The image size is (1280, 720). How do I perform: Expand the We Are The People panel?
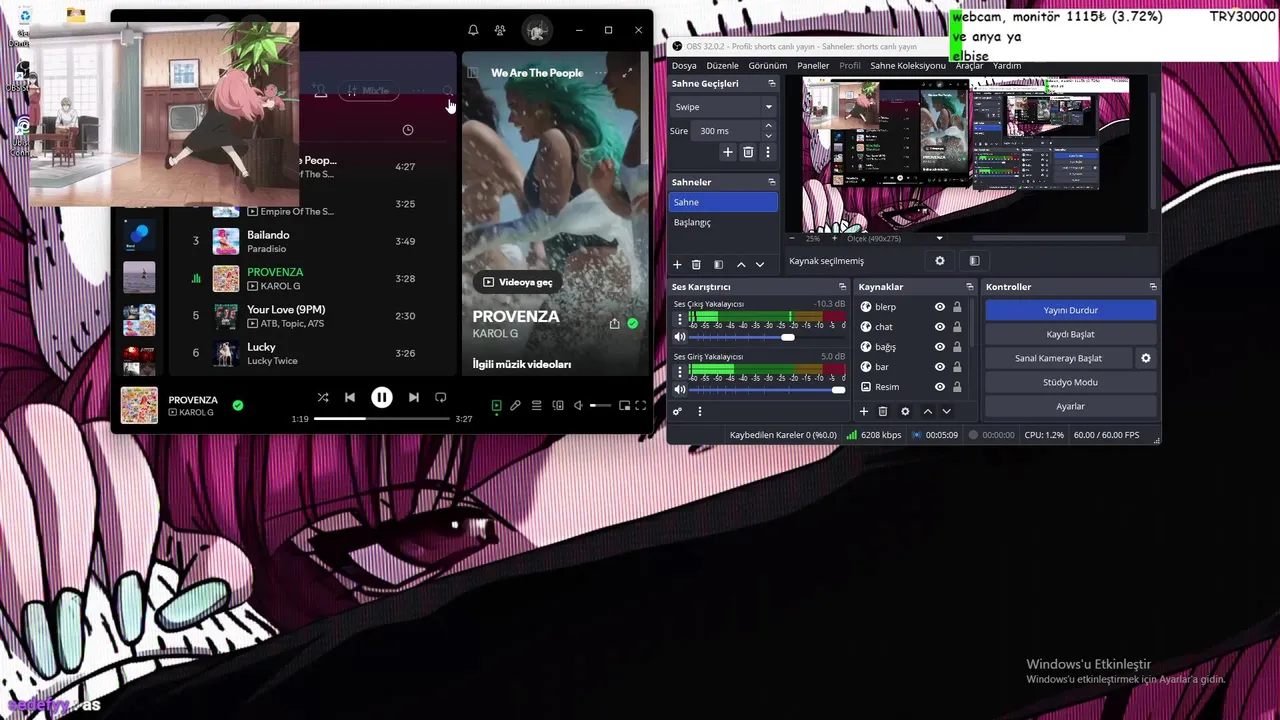(x=627, y=73)
